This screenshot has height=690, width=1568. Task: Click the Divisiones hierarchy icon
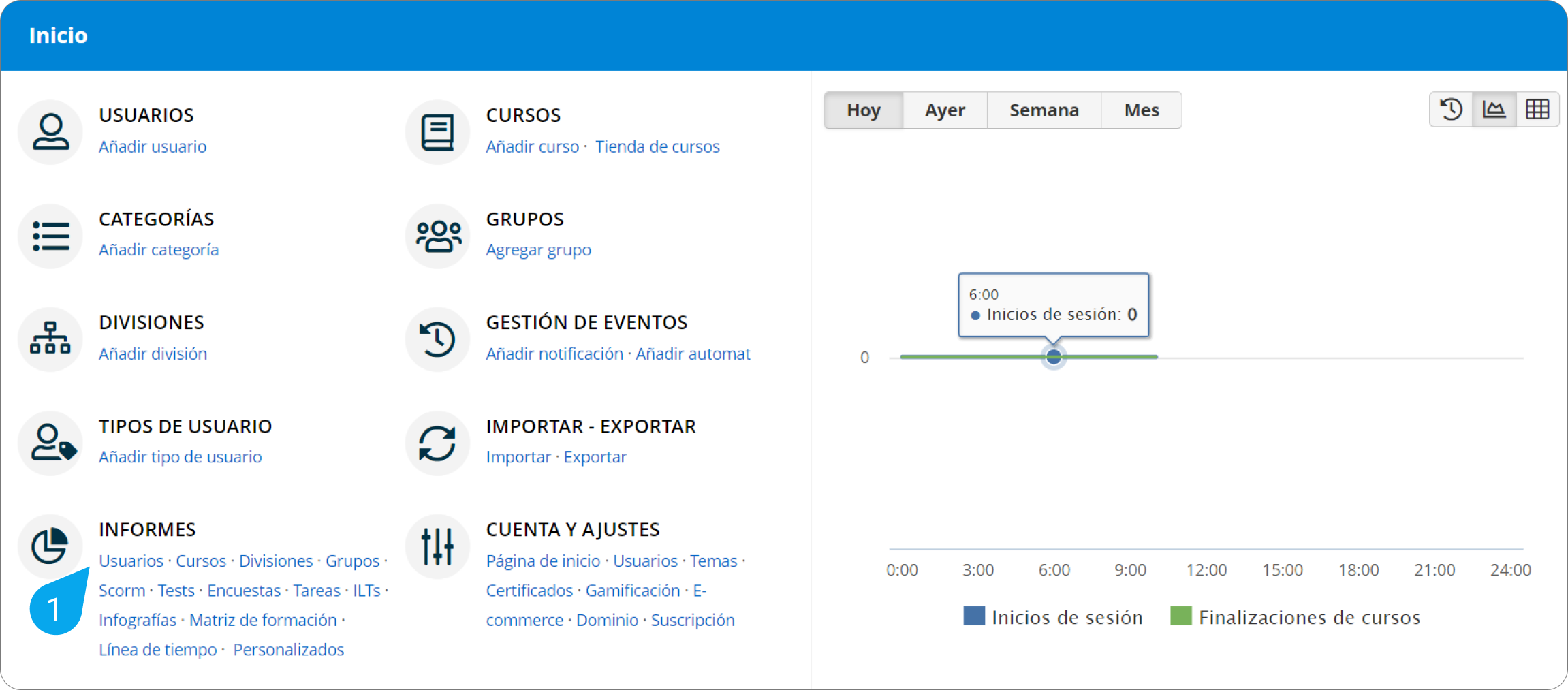[x=50, y=339]
